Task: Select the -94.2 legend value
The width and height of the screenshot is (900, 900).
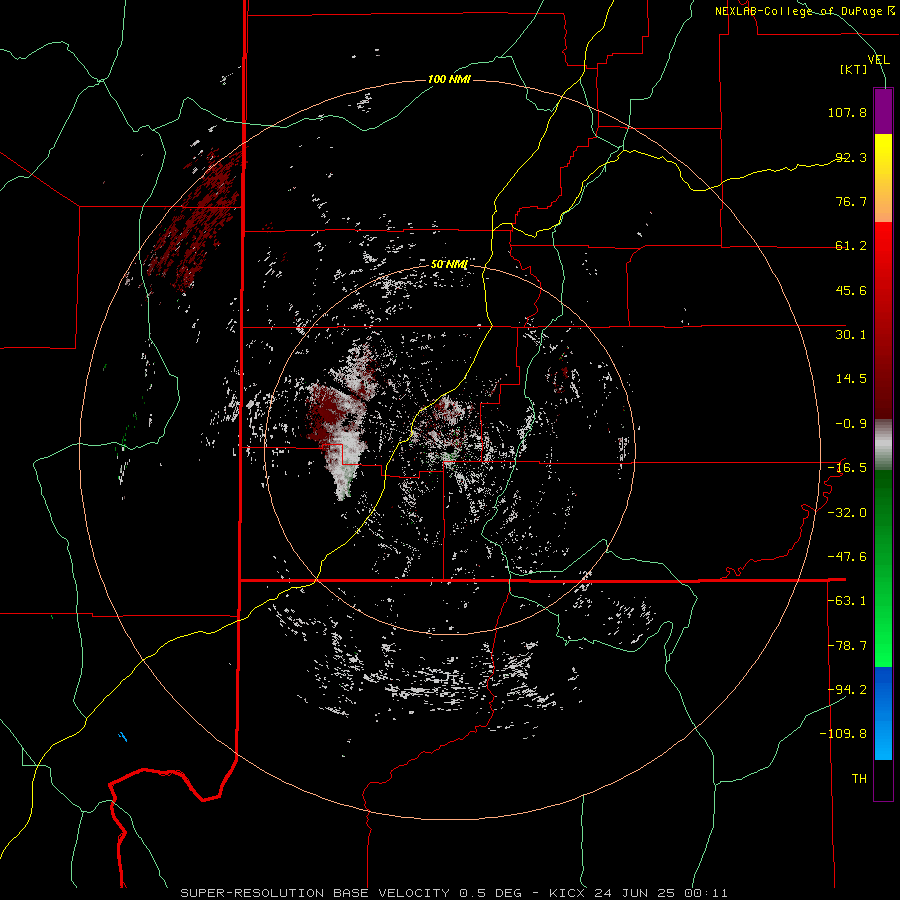Action: point(847,689)
